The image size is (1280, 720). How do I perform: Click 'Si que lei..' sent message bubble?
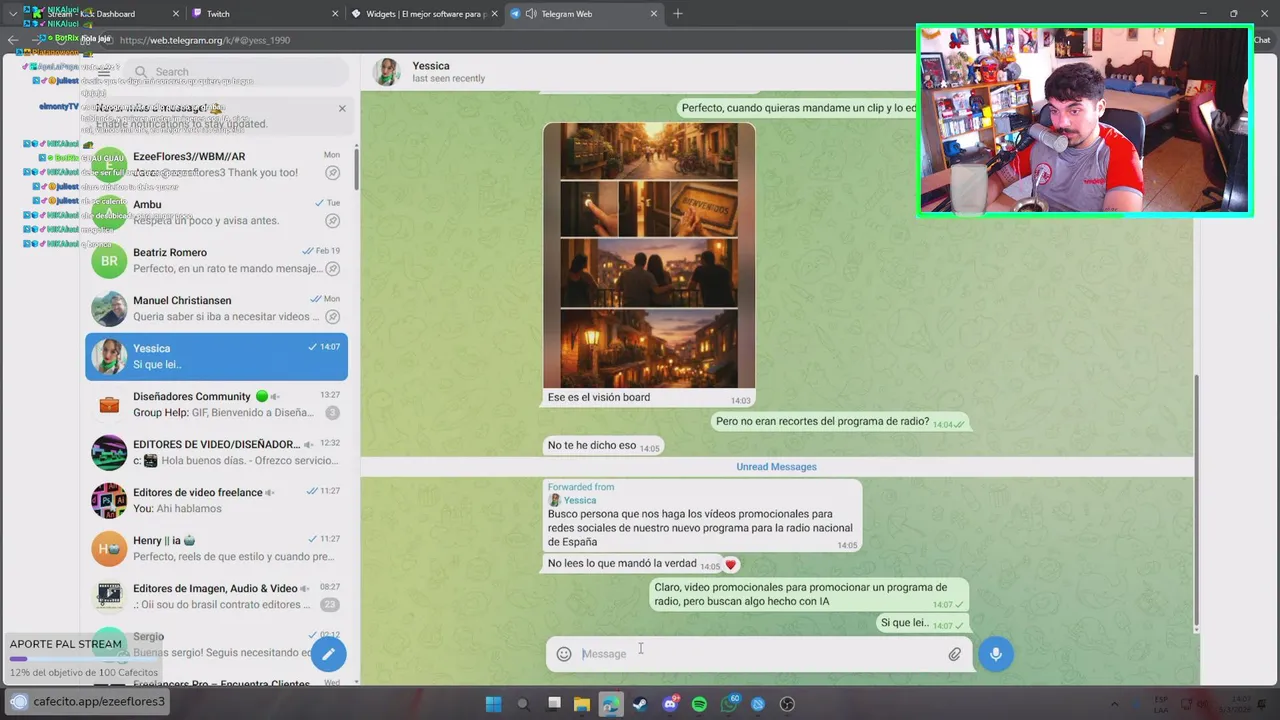coord(923,623)
